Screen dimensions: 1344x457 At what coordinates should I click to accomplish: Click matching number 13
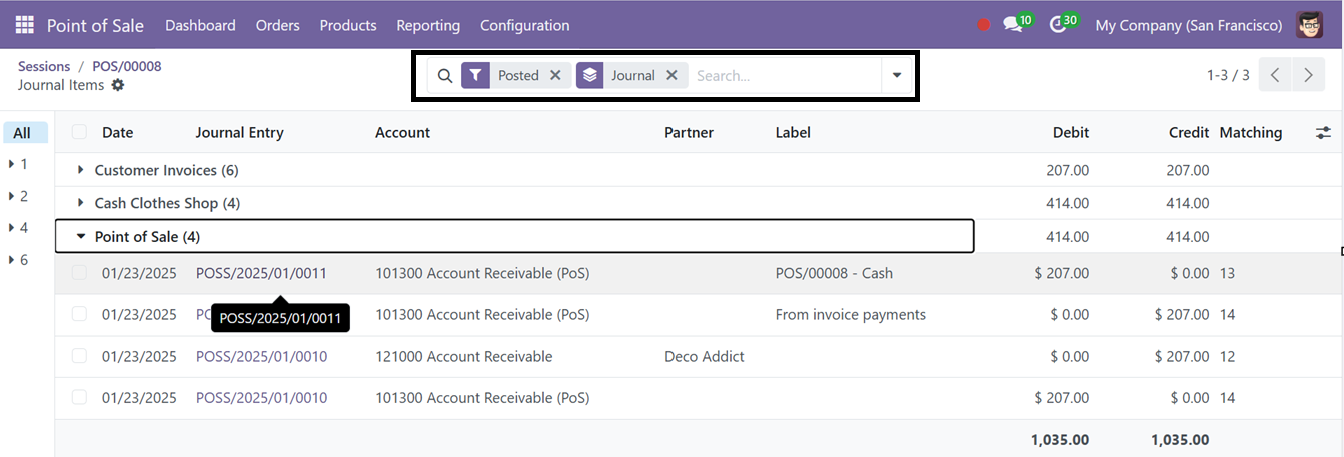point(1227,273)
